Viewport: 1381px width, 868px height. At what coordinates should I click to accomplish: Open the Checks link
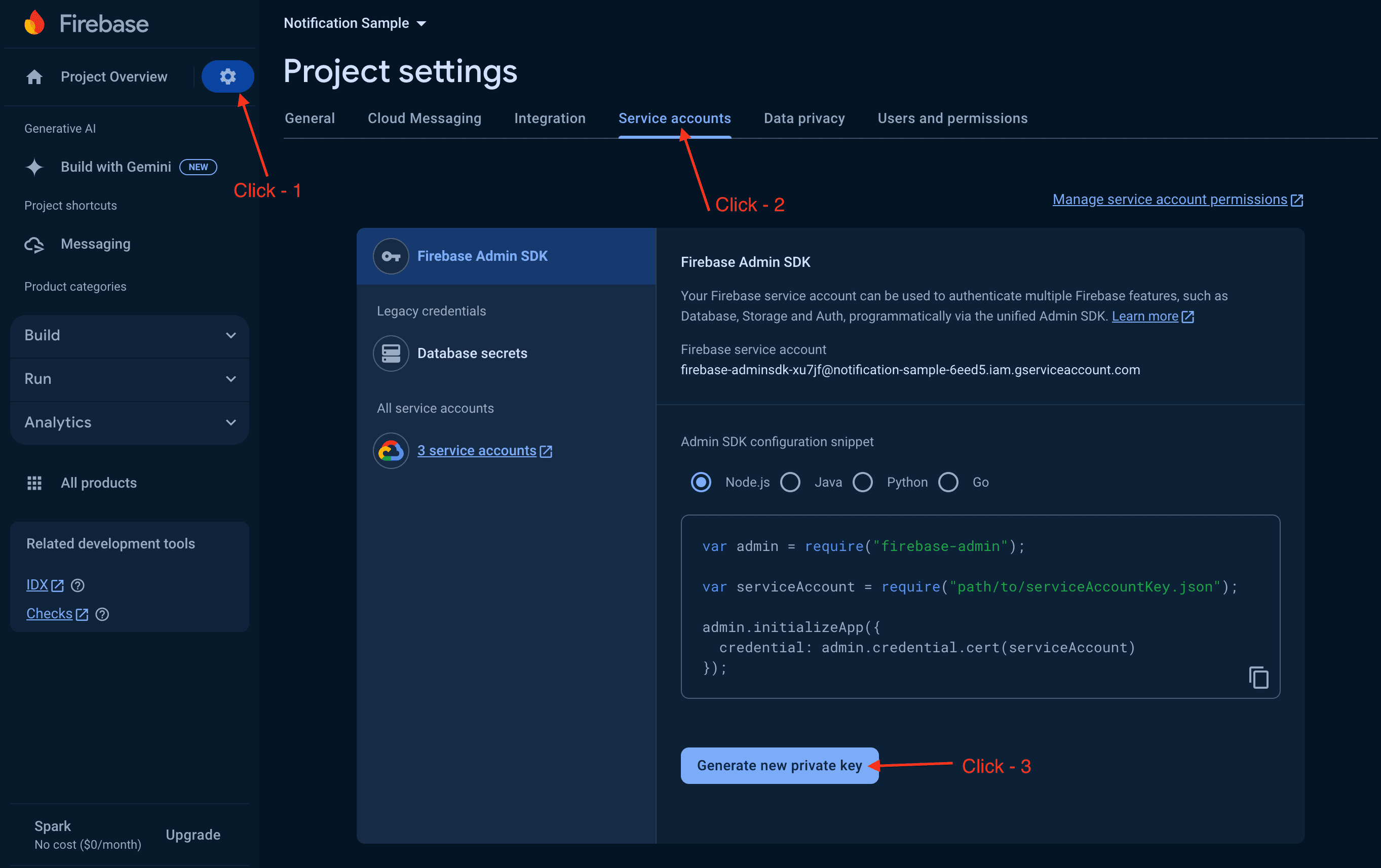coord(49,613)
